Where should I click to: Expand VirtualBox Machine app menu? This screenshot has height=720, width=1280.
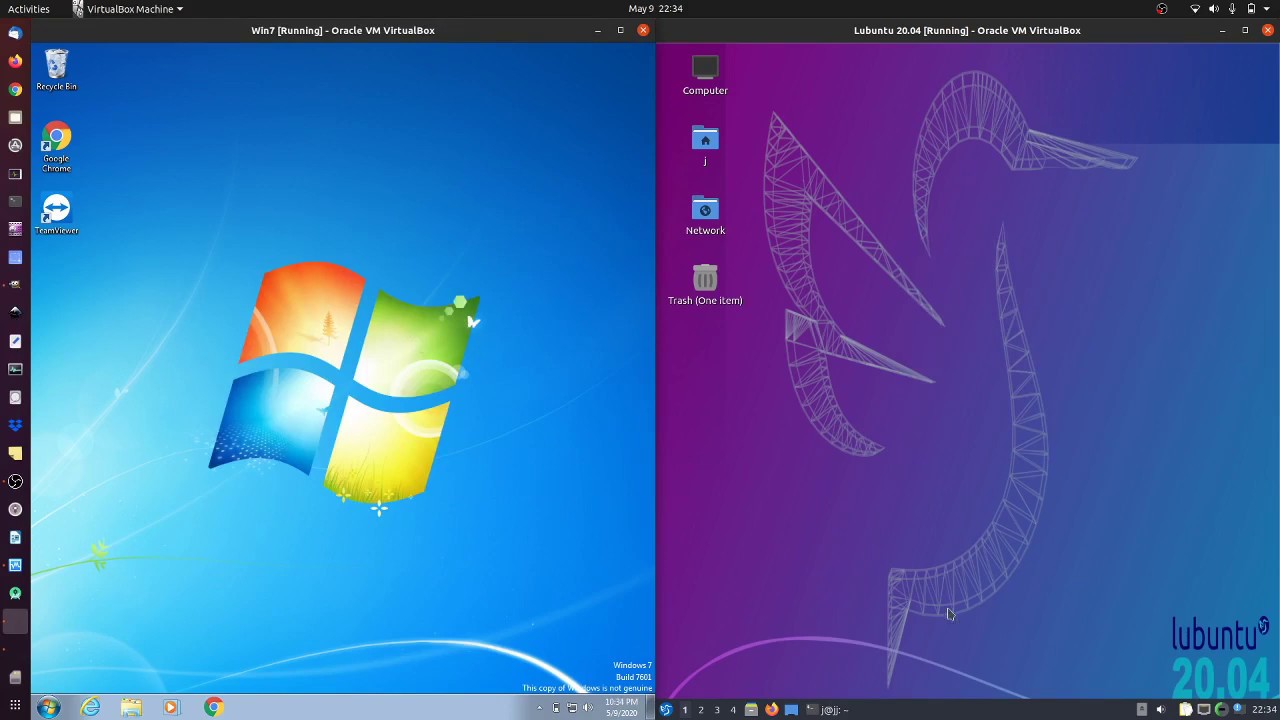point(128,8)
